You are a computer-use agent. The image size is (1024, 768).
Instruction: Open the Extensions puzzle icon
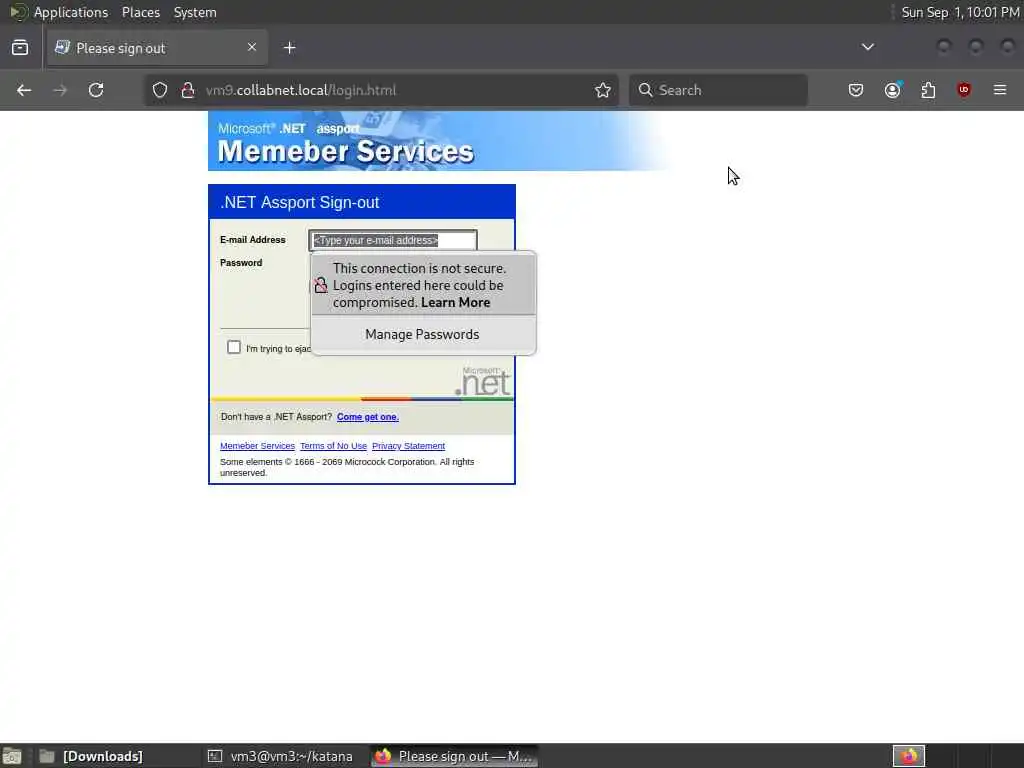coord(928,90)
